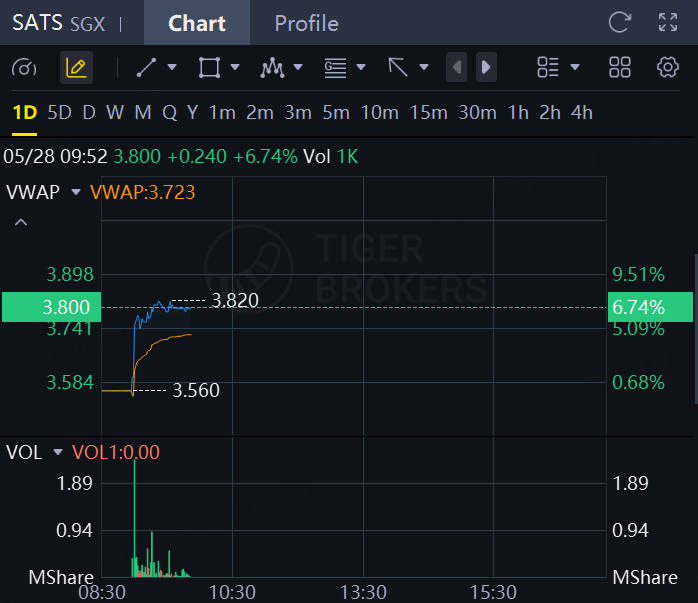Viewport: 698px width, 603px height.
Task: Click the speedometer indicator icon
Action: (x=24, y=68)
